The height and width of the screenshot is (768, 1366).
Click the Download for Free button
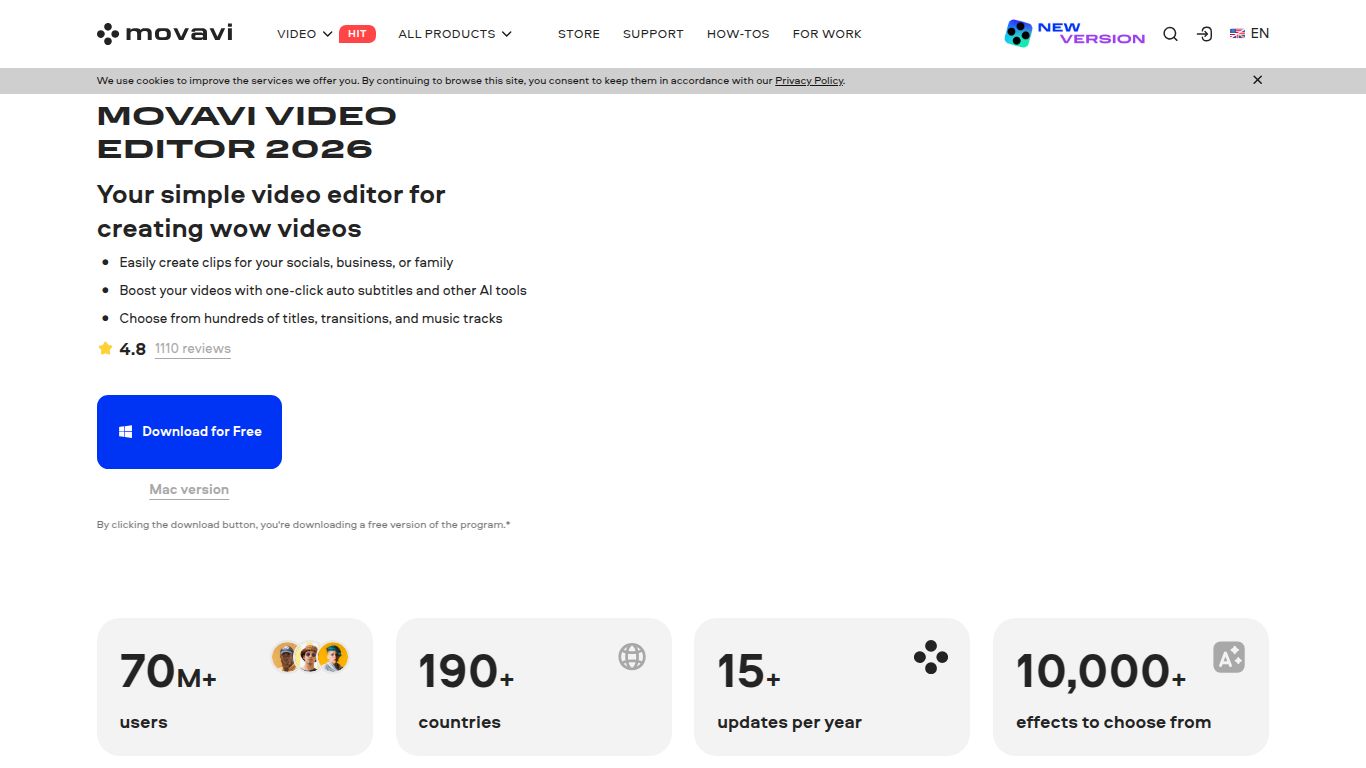pos(189,432)
